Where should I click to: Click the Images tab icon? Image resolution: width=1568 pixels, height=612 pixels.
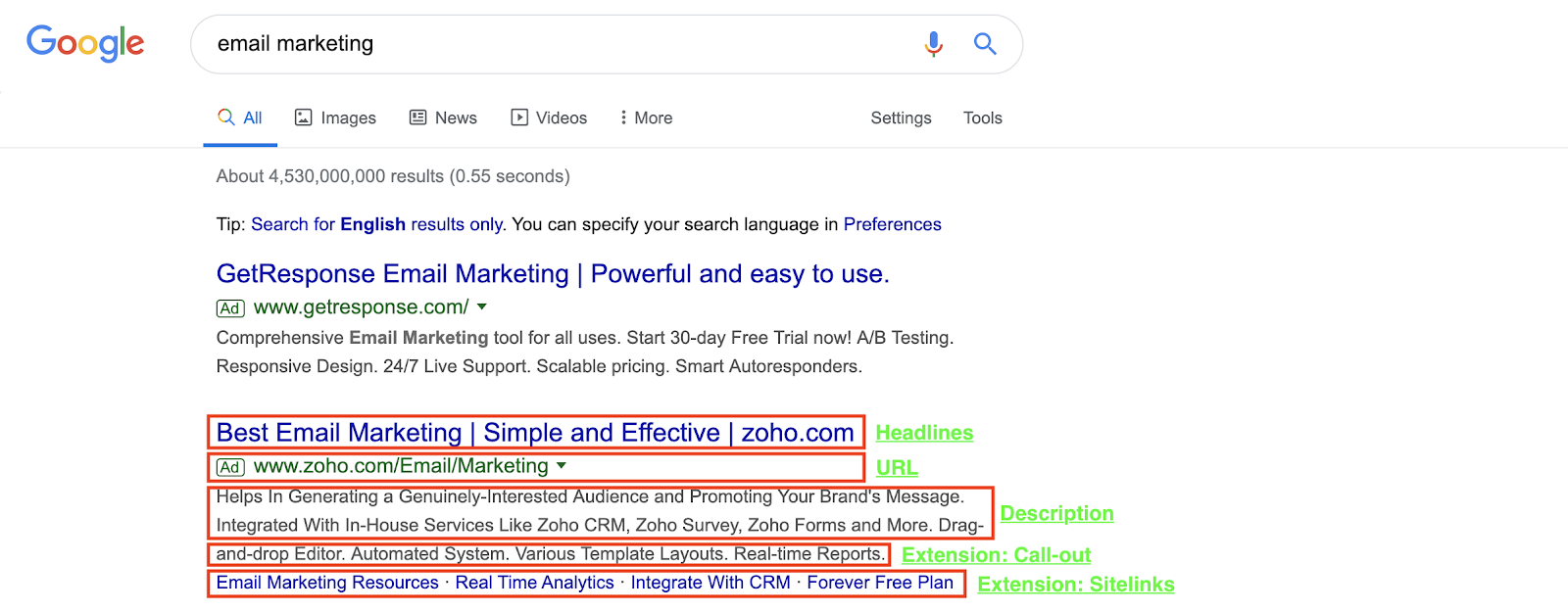click(x=304, y=118)
